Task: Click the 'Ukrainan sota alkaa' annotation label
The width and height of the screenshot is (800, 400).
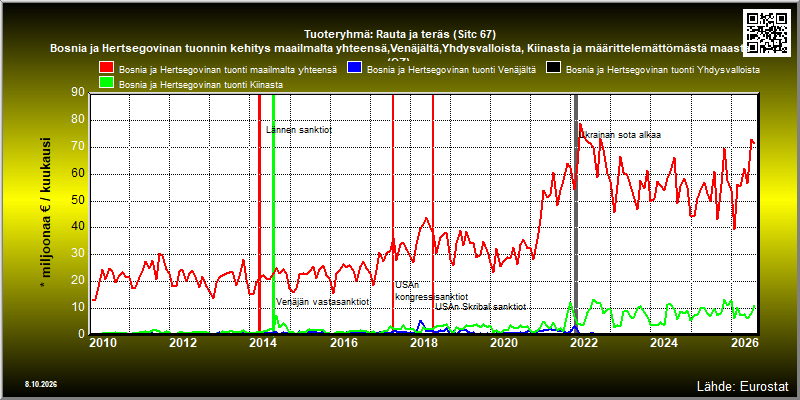Action: [x=620, y=135]
